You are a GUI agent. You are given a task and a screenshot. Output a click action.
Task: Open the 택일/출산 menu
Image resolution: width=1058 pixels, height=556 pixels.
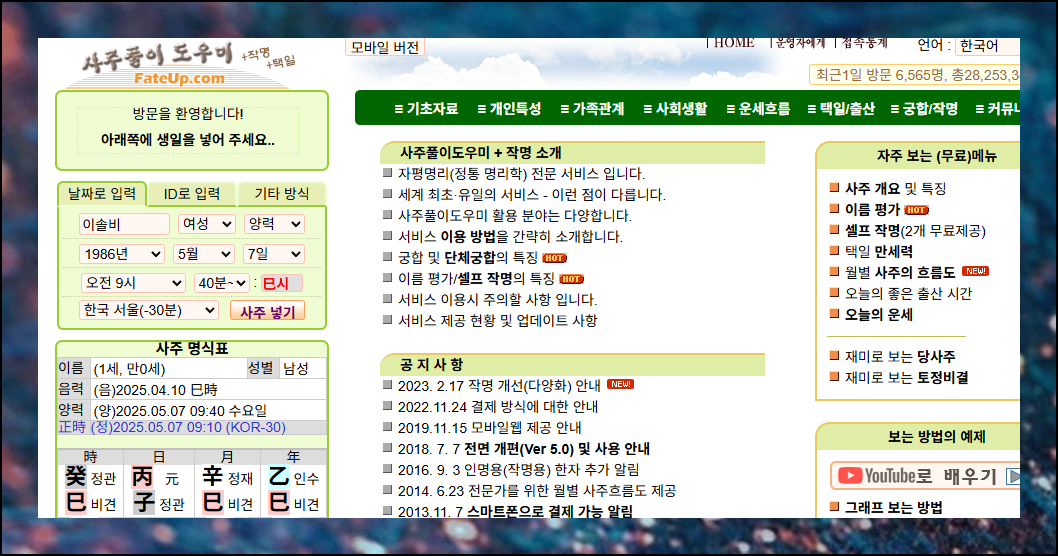(x=841, y=109)
